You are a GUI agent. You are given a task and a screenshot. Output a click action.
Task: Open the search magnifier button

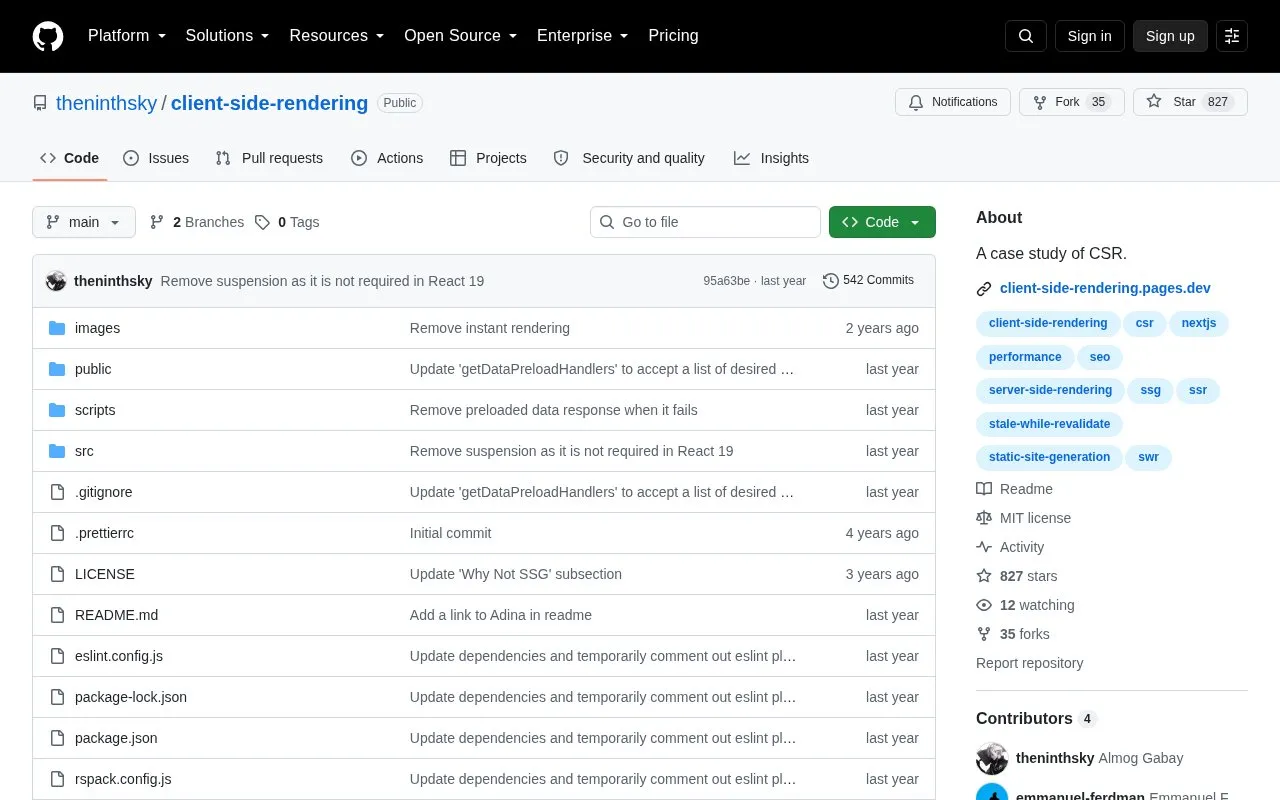pos(1026,36)
